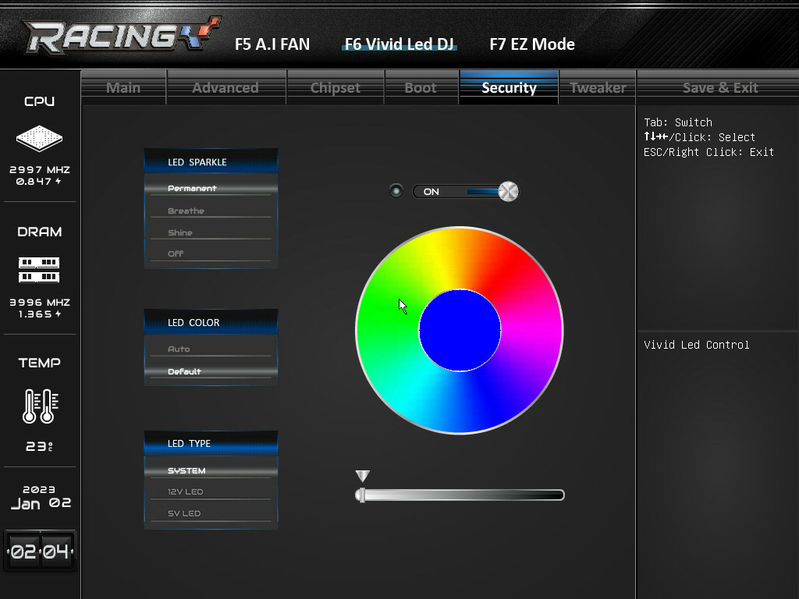Select Auto LED color
Image resolution: width=799 pixels, height=599 pixels.
(x=211, y=349)
